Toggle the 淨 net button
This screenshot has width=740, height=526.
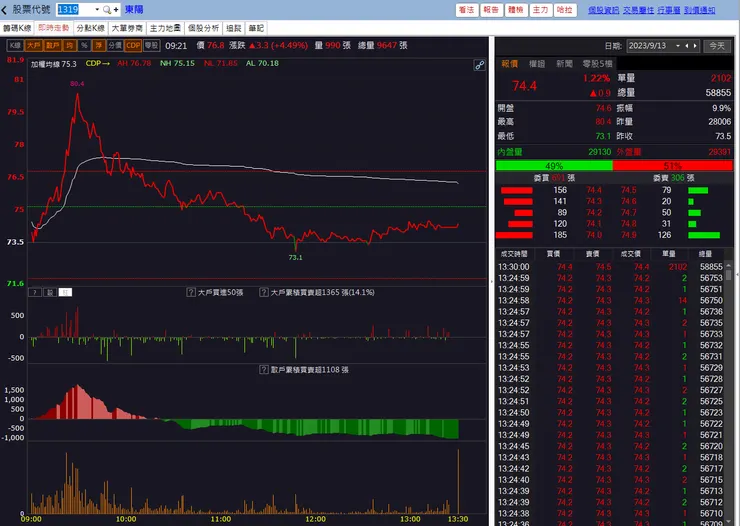point(99,45)
